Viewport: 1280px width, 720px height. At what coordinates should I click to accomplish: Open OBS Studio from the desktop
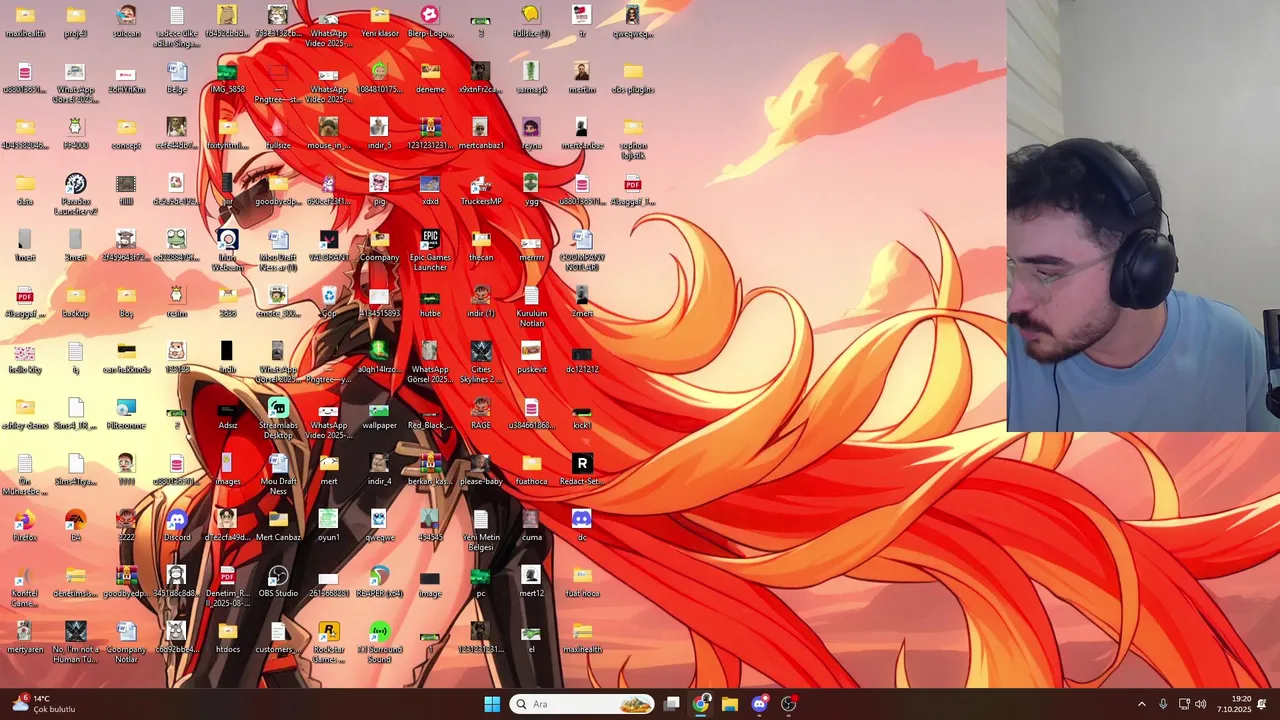(x=278, y=581)
